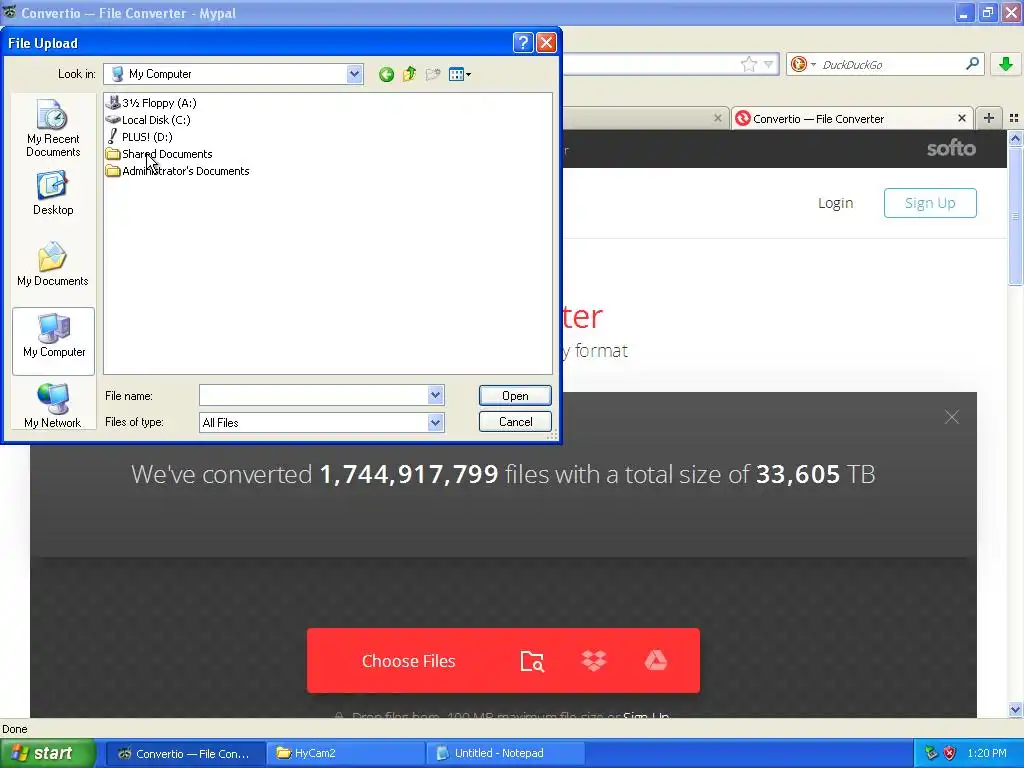Click the softo logo

pyautogui.click(x=952, y=148)
